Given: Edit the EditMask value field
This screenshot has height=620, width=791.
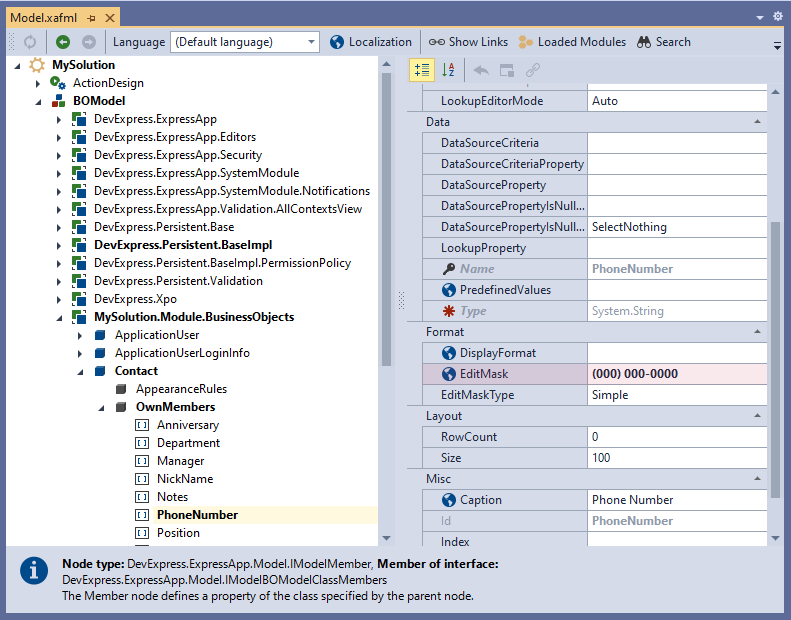Looking at the screenshot, I should coord(677,374).
